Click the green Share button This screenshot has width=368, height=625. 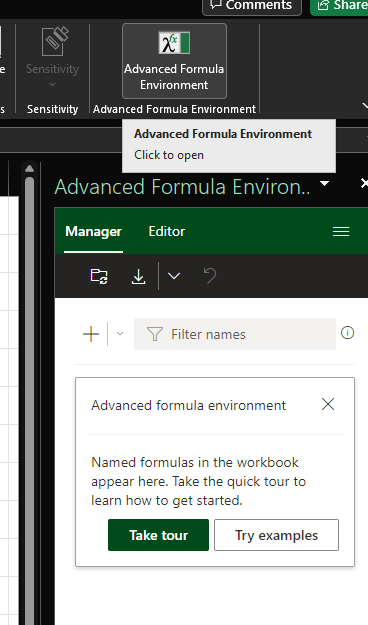click(339, 6)
